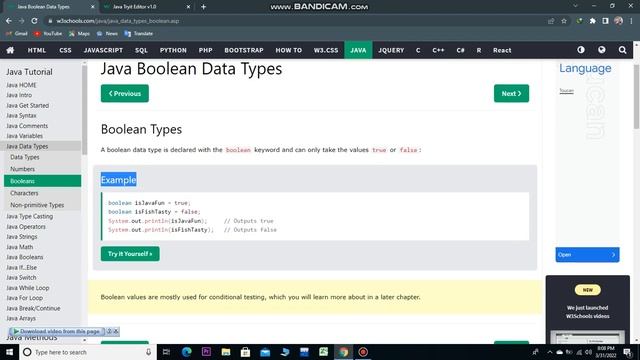Open Java Type Casting sidebar link
The height and width of the screenshot is (360, 640).
pyautogui.click(x=29, y=216)
